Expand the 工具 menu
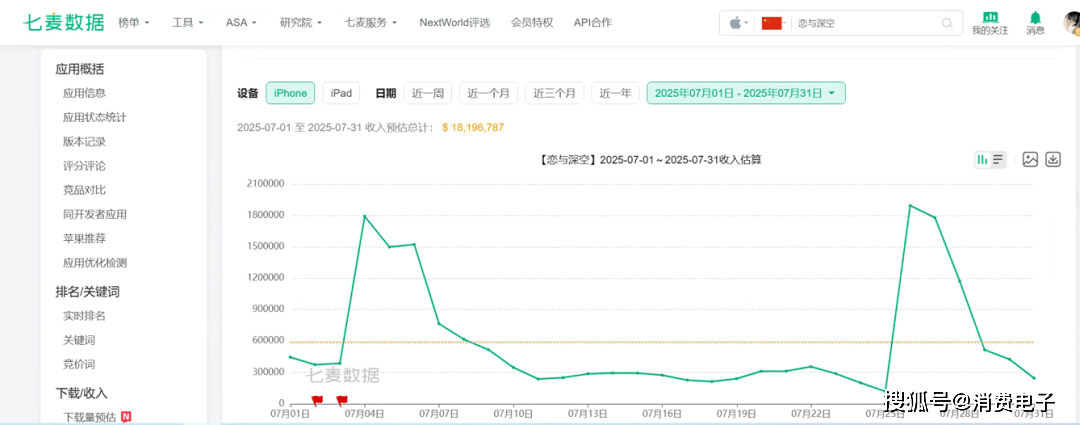The width and height of the screenshot is (1080, 425). point(187,23)
